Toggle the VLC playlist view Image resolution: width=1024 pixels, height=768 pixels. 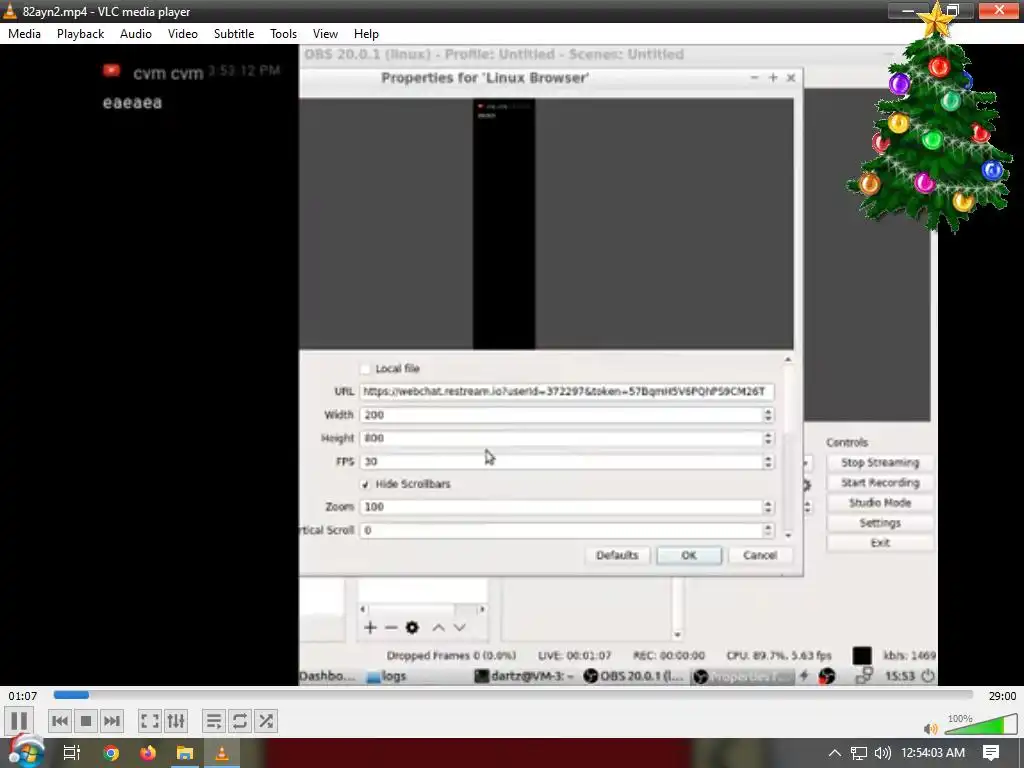214,721
